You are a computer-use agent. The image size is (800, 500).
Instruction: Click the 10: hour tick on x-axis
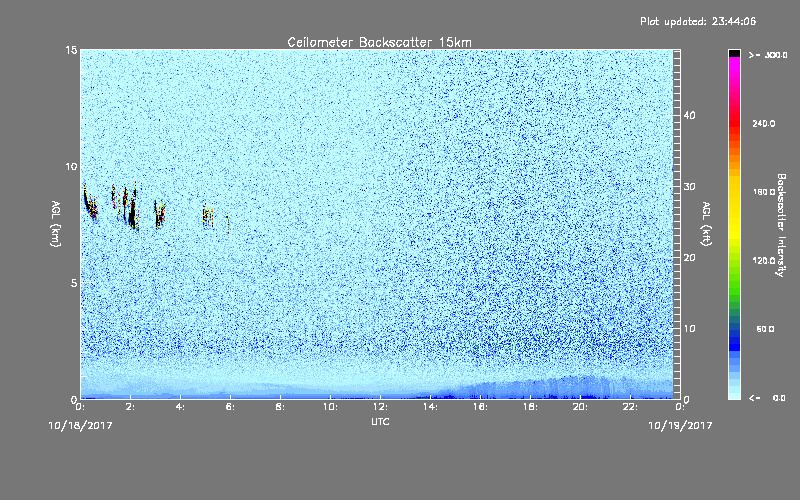[x=330, y=407]
